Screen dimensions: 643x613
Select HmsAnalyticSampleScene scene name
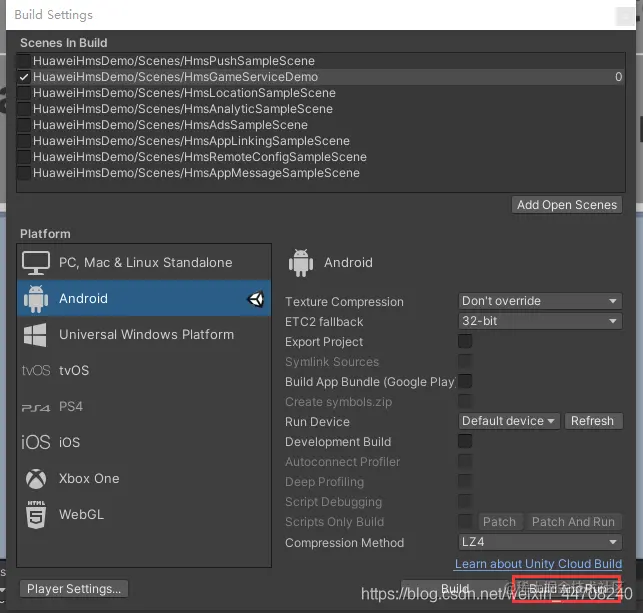183,109
